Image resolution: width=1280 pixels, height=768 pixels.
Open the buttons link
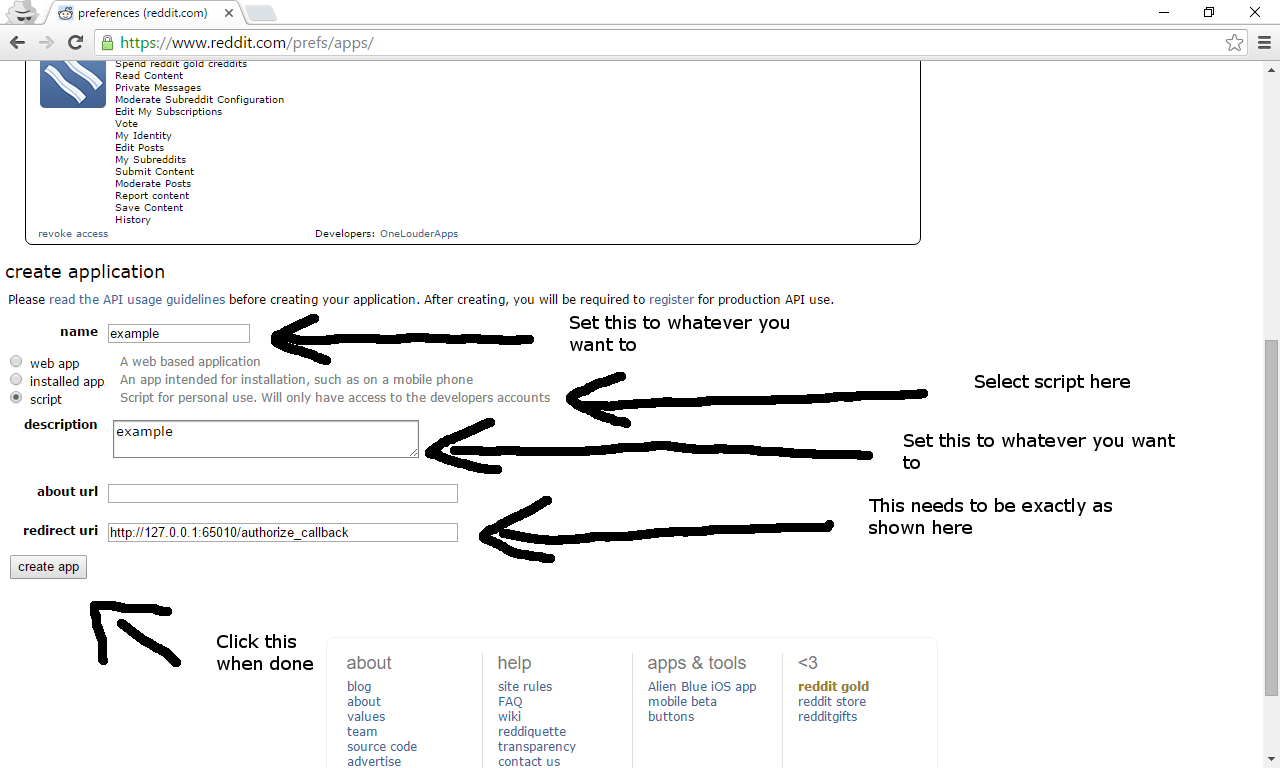coord(671,717)
